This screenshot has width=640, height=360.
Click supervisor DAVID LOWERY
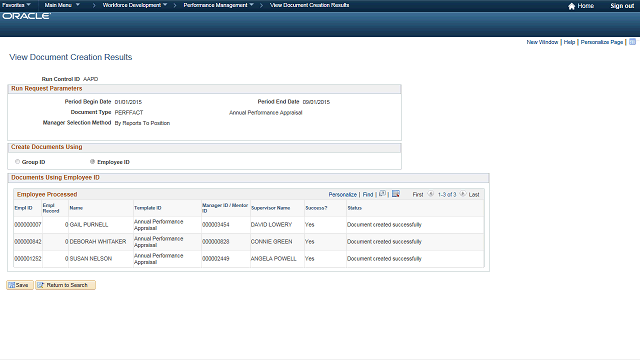click(x=271, y=224)
